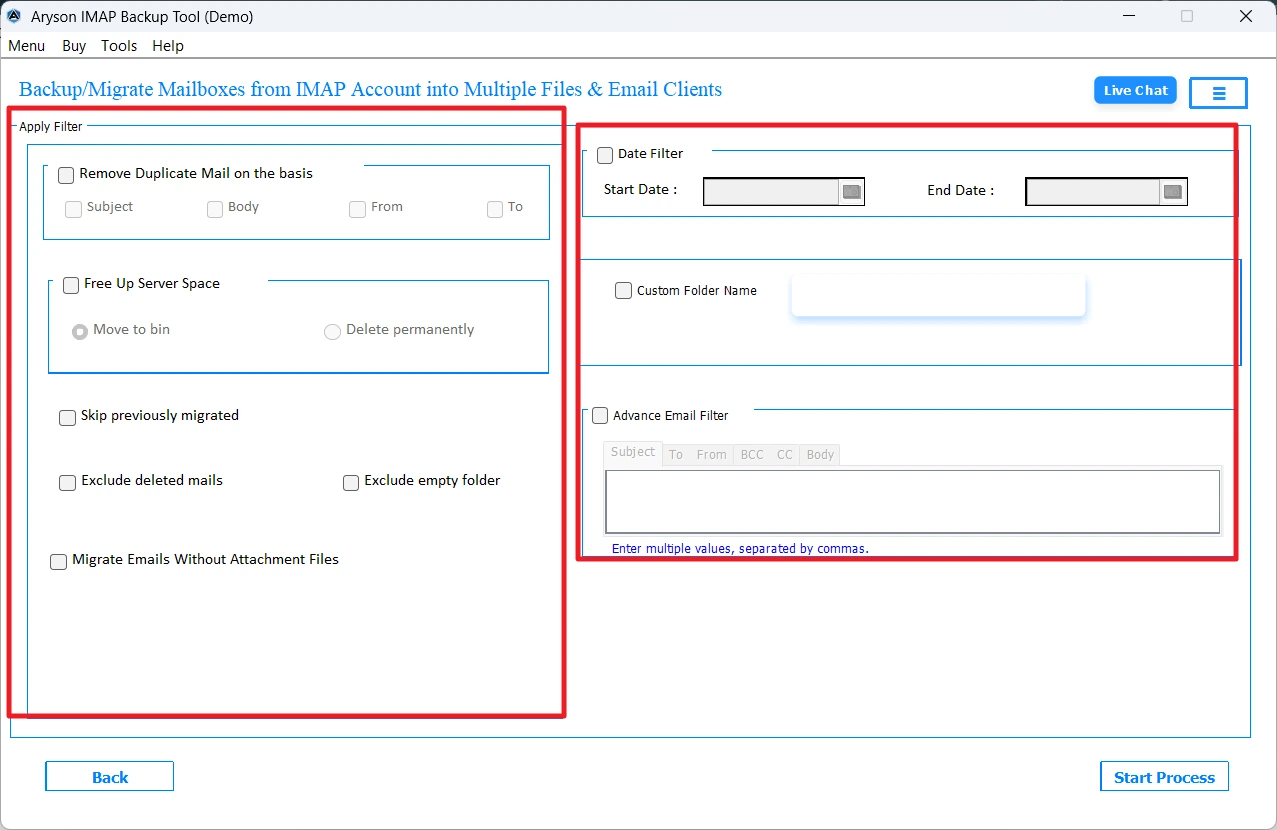
Task: Tick the To duplicate checkbox
Action: [x=495, y=209]
